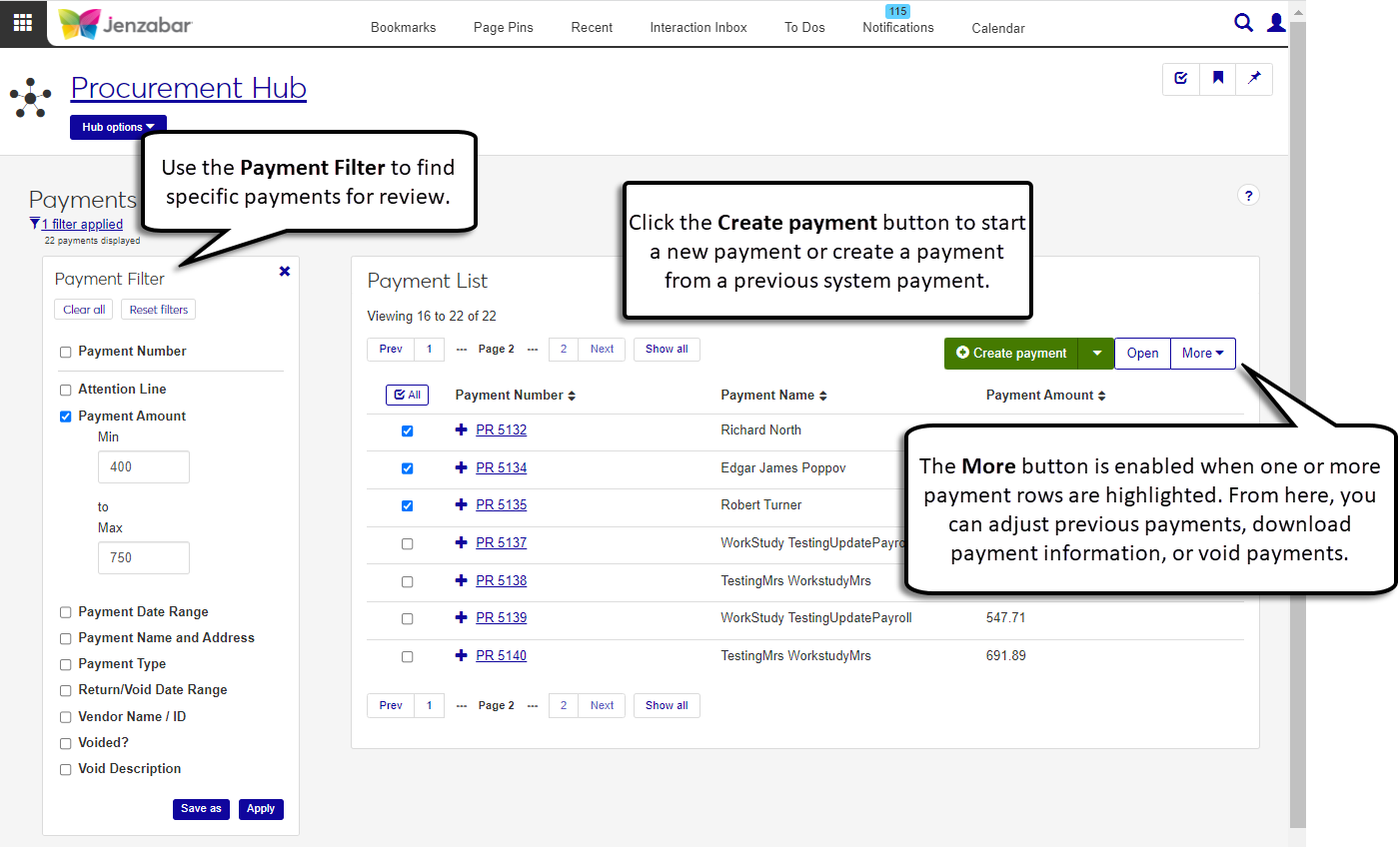Enable the Payment Number filter checkbox
Image resolution: width=1400 pixels, height=847 pixels.
point(65,352)
